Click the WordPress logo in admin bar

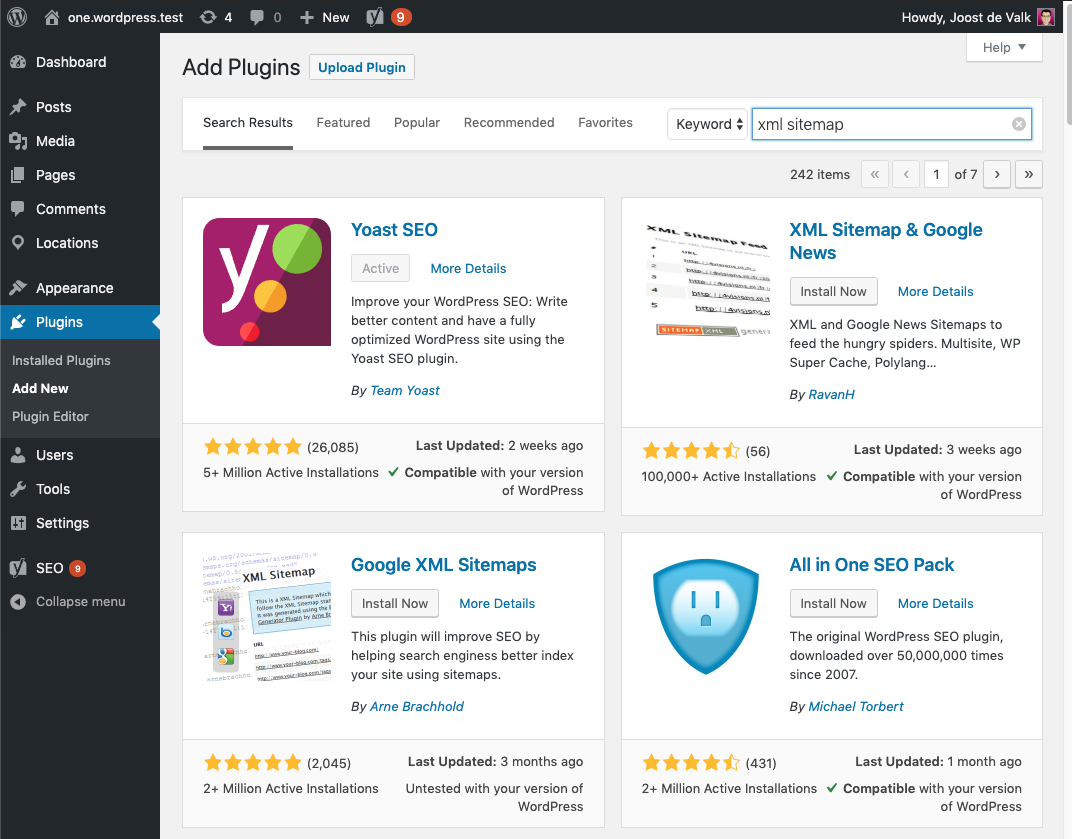(x=16, y=17)
